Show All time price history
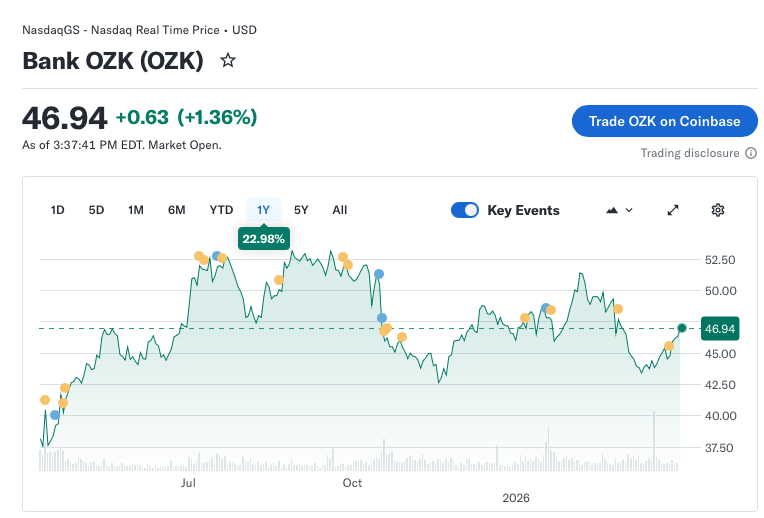 click(340, 210)
